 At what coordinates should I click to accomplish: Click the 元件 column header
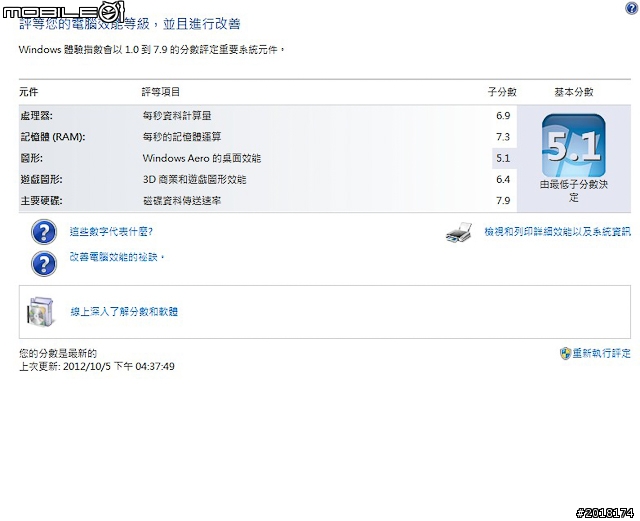tap(29, 92)
